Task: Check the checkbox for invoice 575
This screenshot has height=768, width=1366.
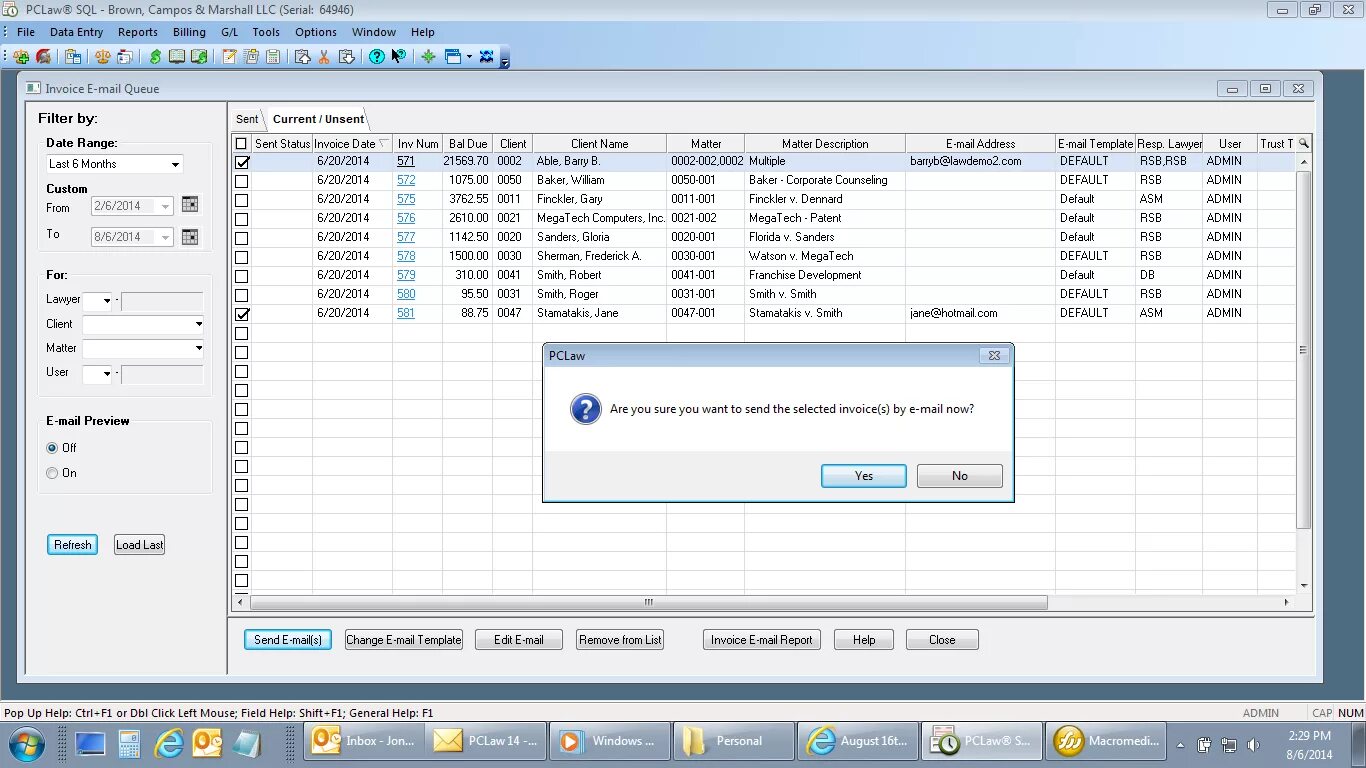Action: click(x=241, y=200)
